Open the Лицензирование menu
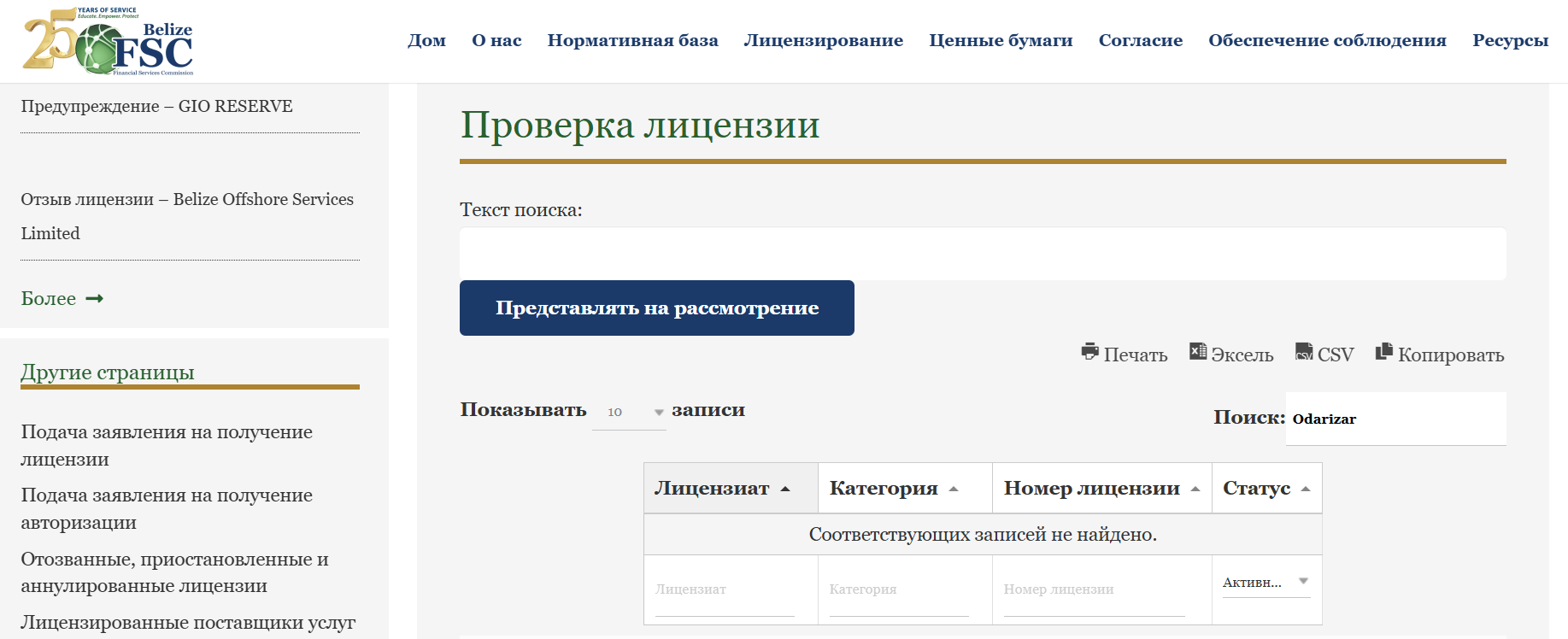The image size is (1568, 639). pyautogui.click(x=824, y=40)
